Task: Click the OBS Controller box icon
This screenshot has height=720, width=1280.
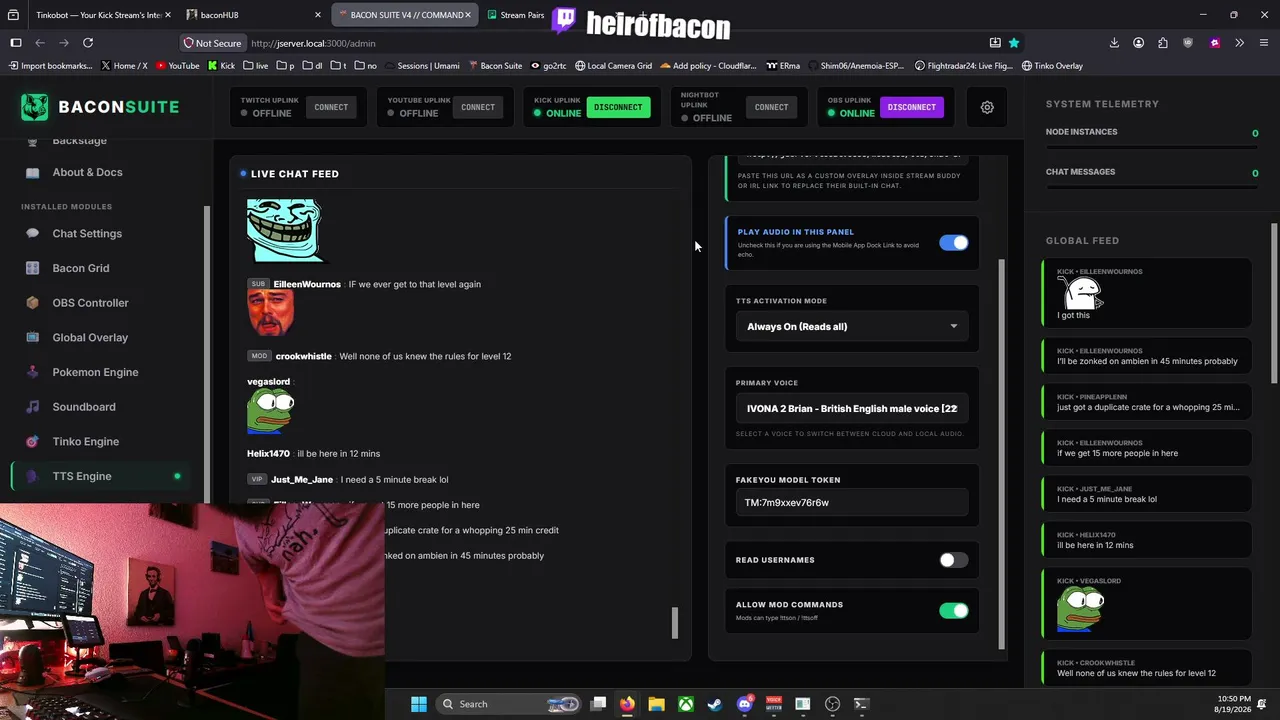Action: (32, 303)
